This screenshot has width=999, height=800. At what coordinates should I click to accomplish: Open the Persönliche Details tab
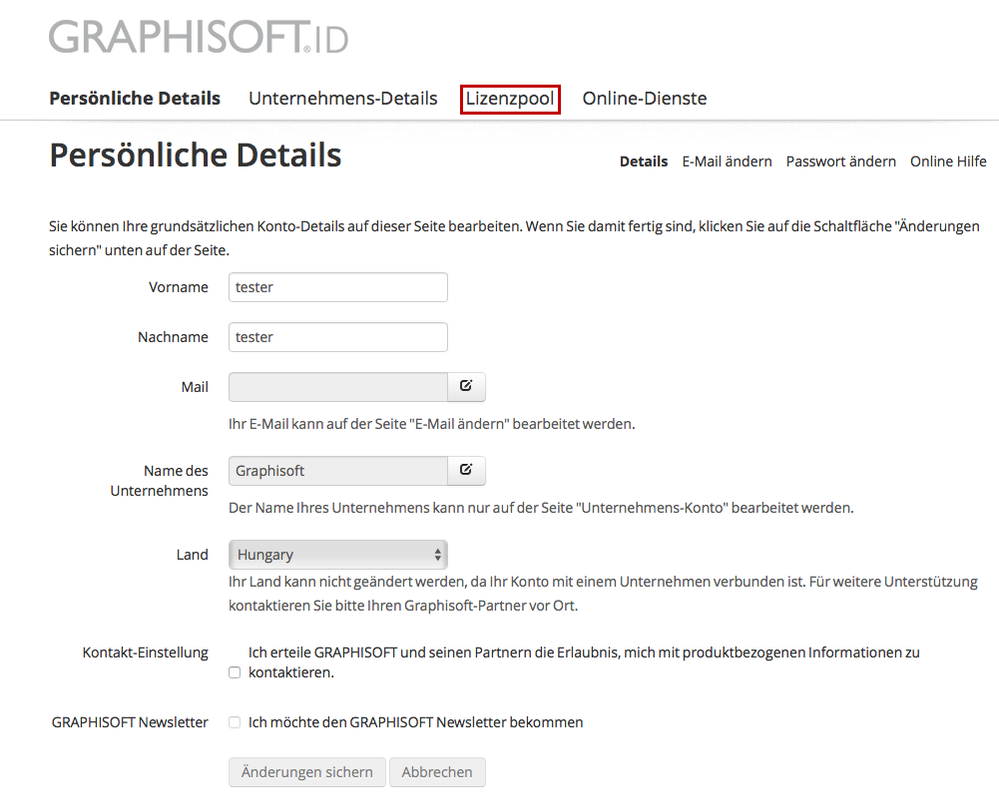click(135, 98)
